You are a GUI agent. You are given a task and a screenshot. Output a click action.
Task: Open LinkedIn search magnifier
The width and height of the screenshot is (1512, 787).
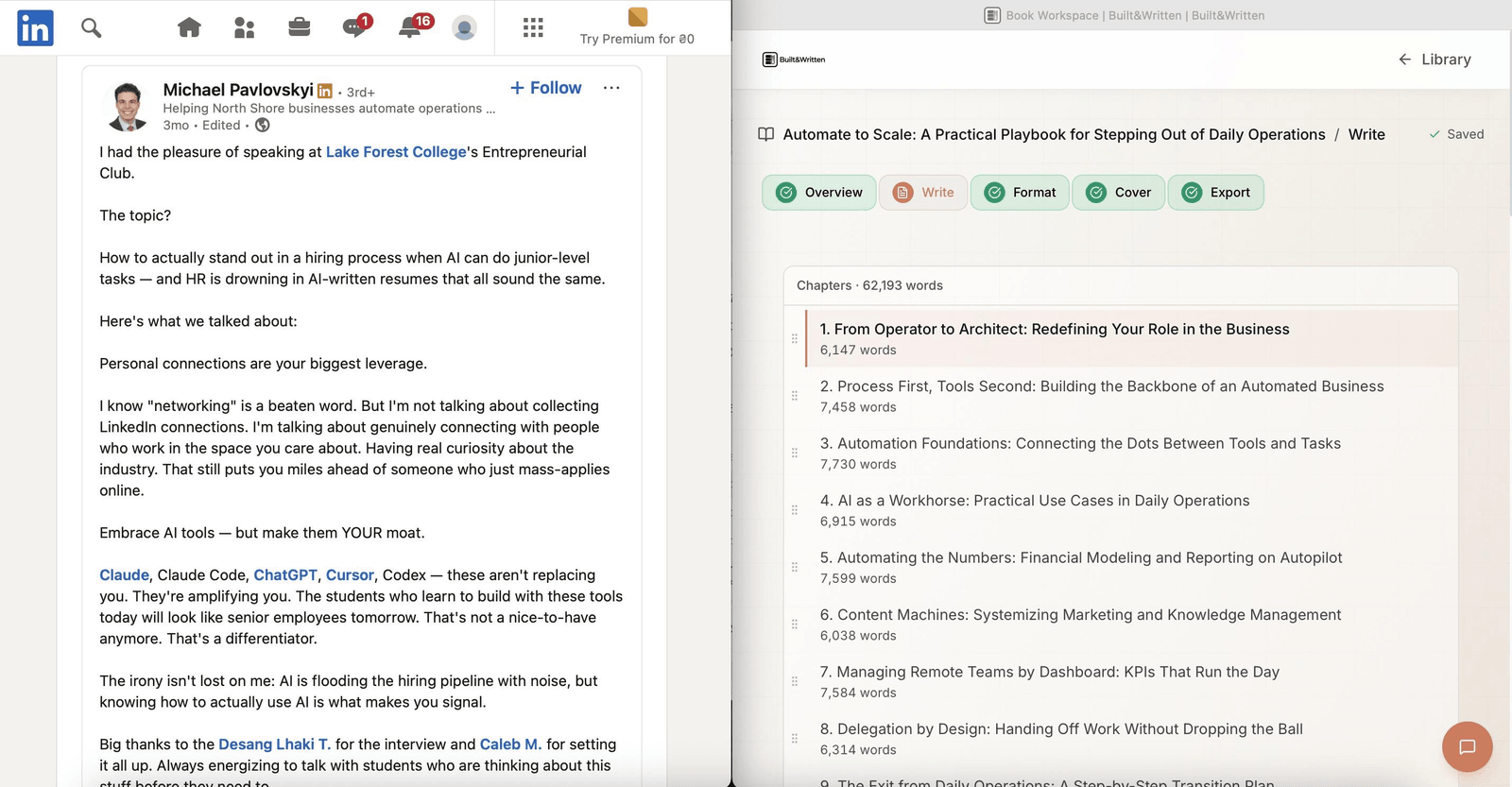91,27
